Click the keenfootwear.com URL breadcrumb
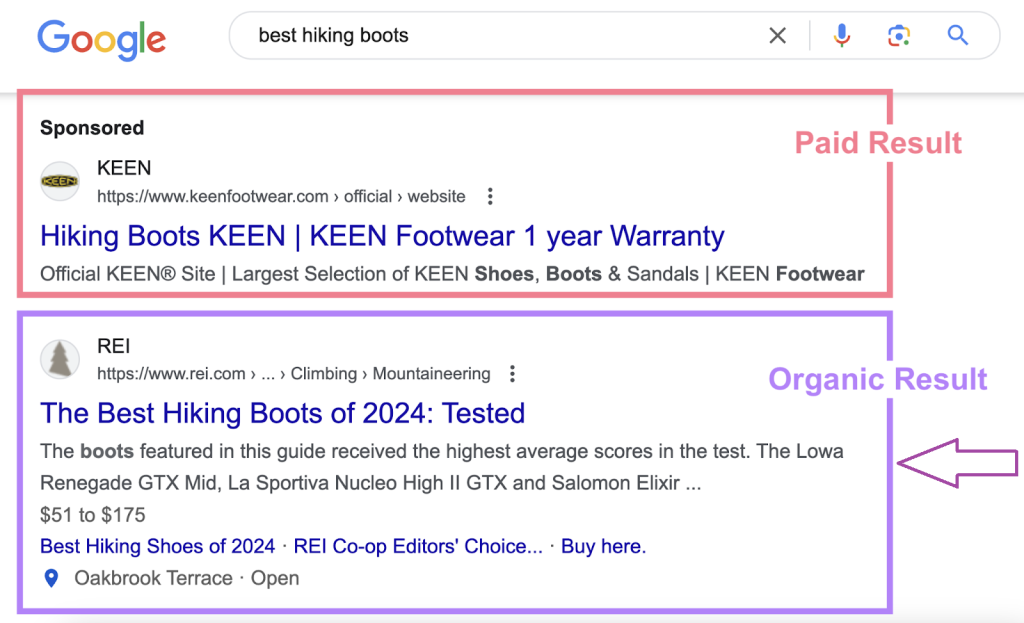1024x623 pixels. 280,196
